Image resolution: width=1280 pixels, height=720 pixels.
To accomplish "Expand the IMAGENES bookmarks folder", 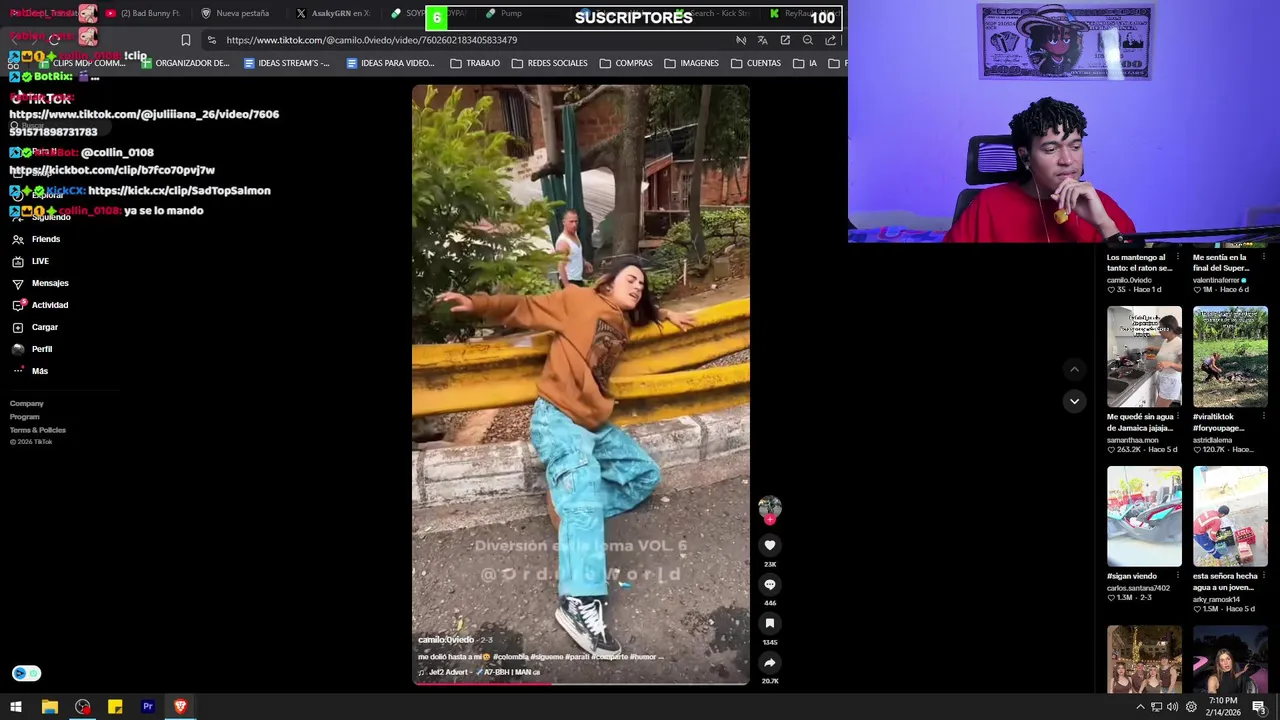I will [692, 63].
